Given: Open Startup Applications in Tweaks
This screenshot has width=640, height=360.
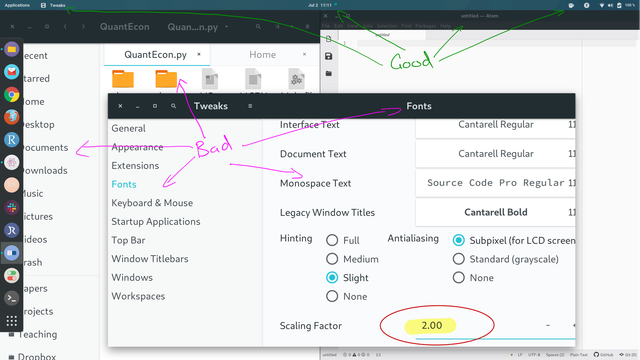Looking at the screenshot, I should click(x=156, y=222).
